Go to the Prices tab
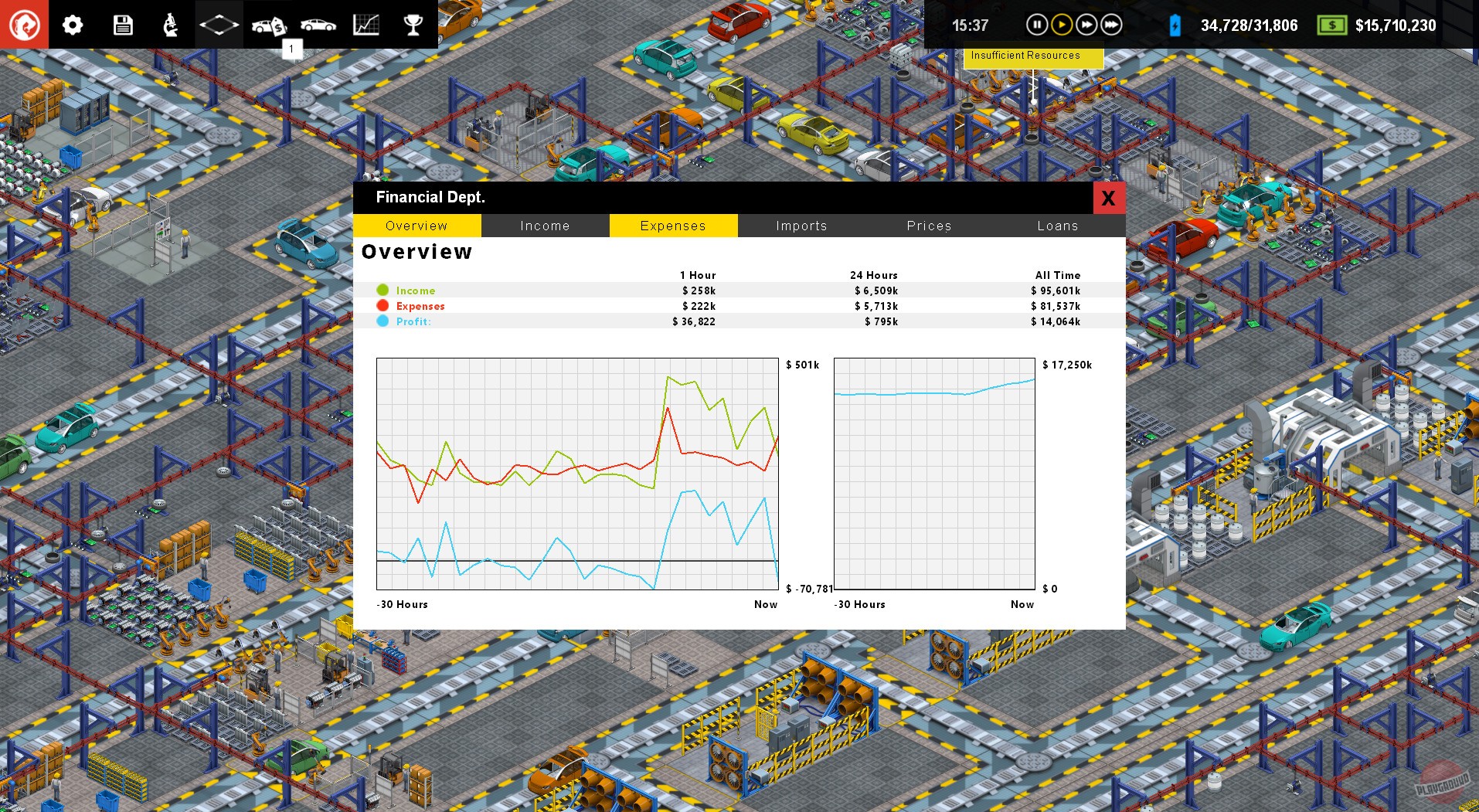Screen dimensions: 1479x812 point(929,226)
